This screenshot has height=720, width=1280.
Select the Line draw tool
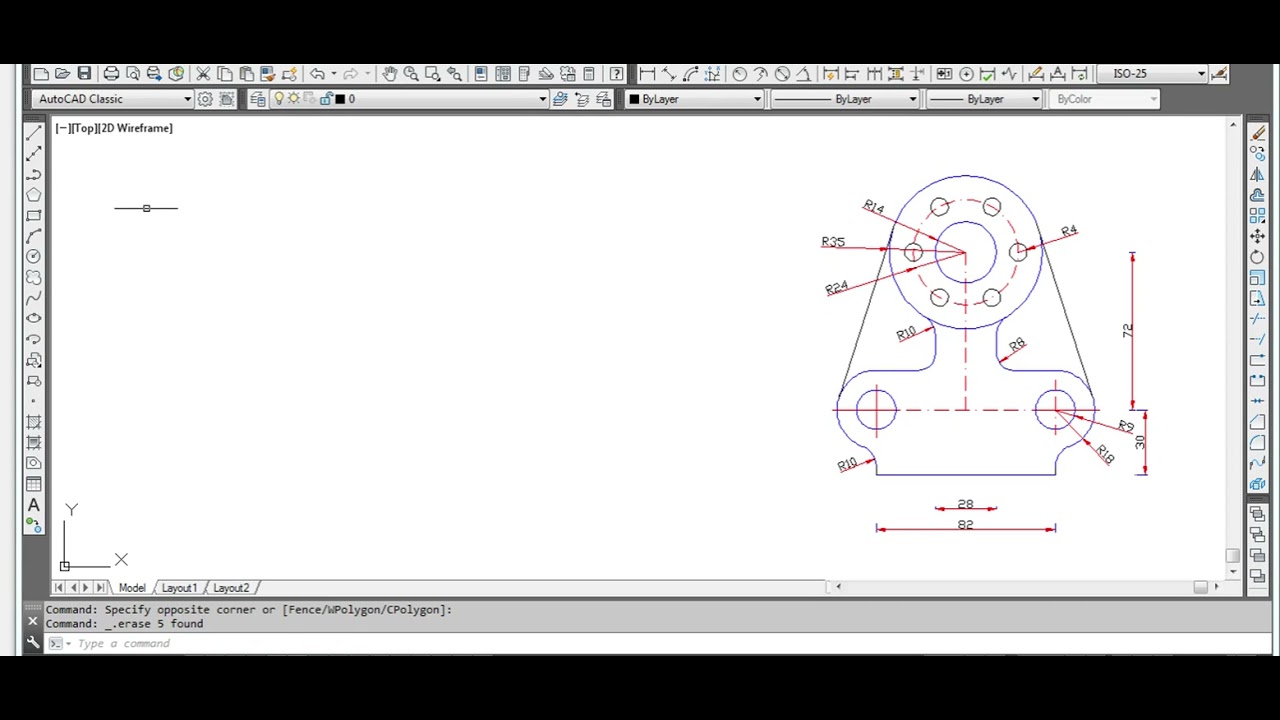[33, 132]
